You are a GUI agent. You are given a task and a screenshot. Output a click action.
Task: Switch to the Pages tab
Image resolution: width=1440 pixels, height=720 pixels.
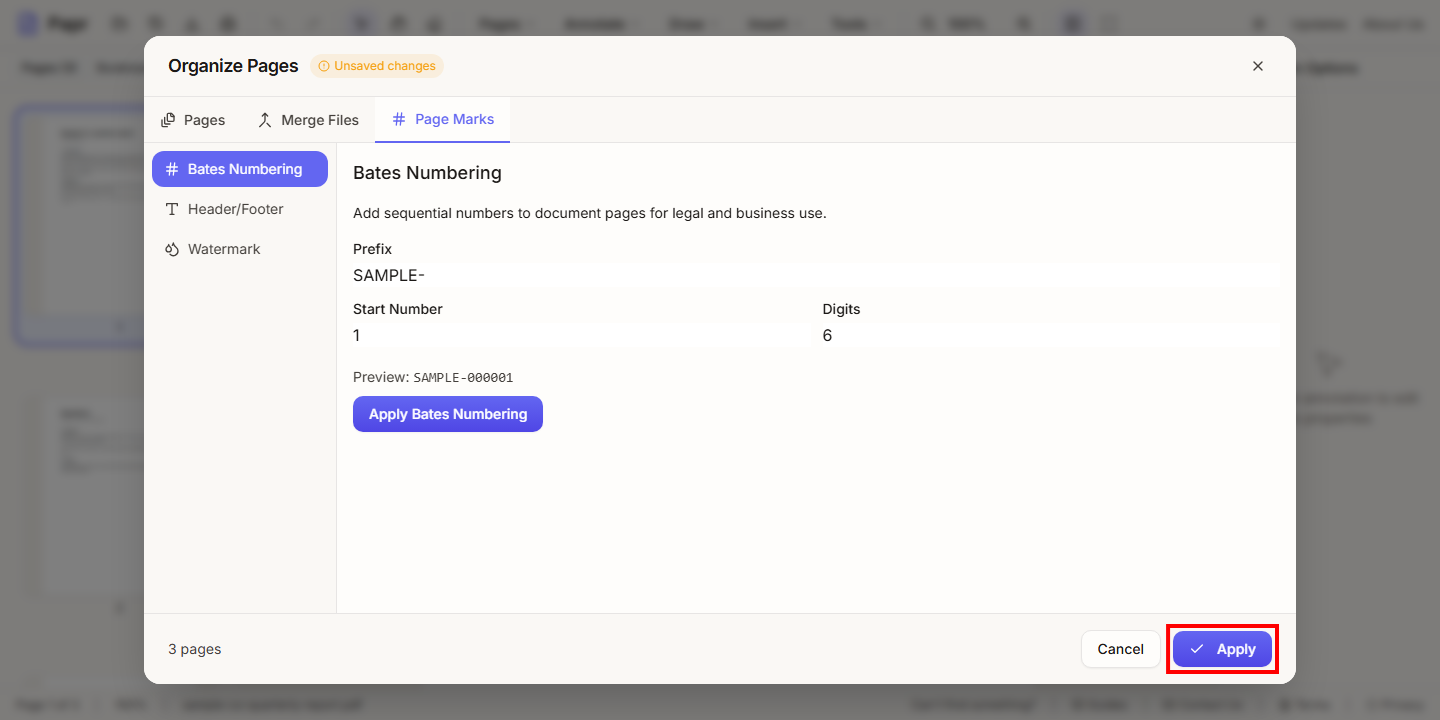point(193,120)
